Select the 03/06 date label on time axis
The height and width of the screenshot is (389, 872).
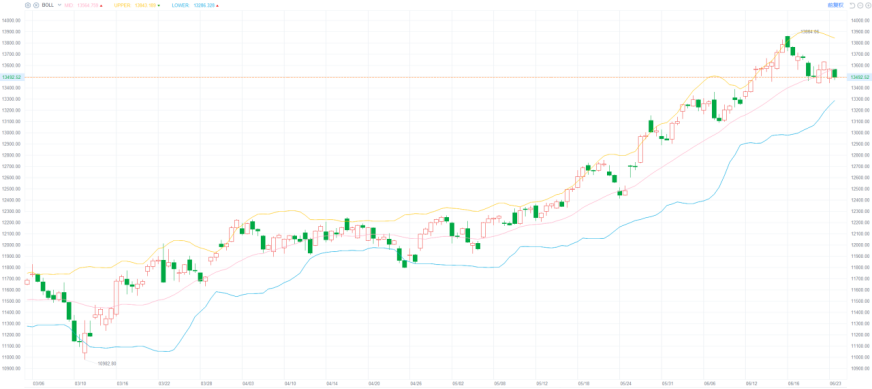point(38,383)
